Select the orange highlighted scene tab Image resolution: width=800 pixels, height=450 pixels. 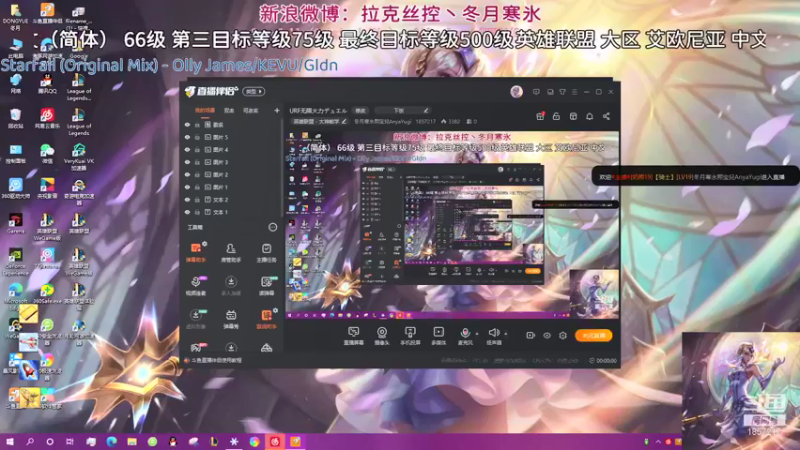(205, 110)
